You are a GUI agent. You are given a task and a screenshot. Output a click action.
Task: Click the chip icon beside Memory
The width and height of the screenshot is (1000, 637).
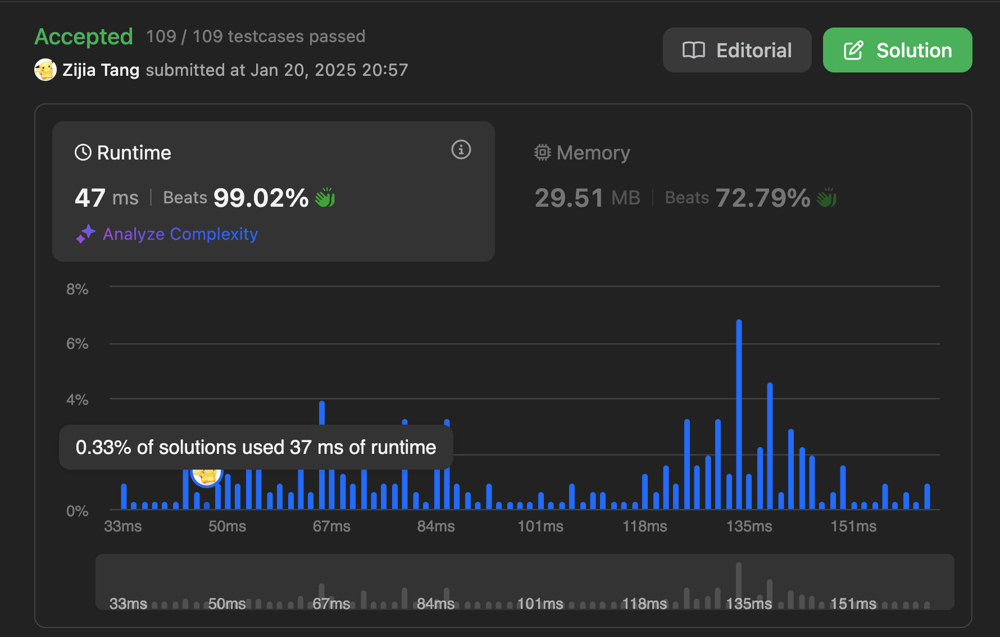pos(543,153)
